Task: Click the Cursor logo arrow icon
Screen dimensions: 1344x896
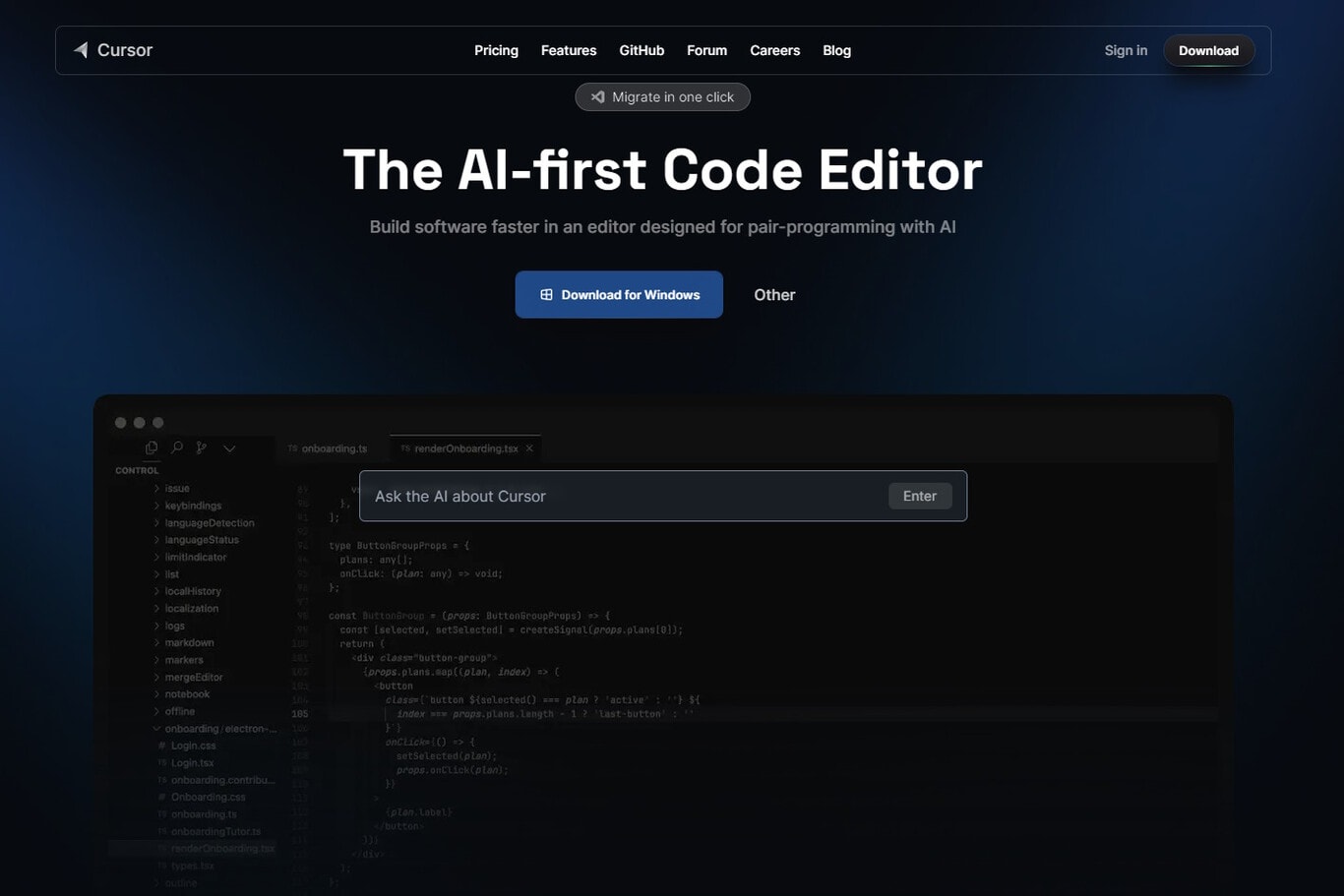Action: point(81,50)
